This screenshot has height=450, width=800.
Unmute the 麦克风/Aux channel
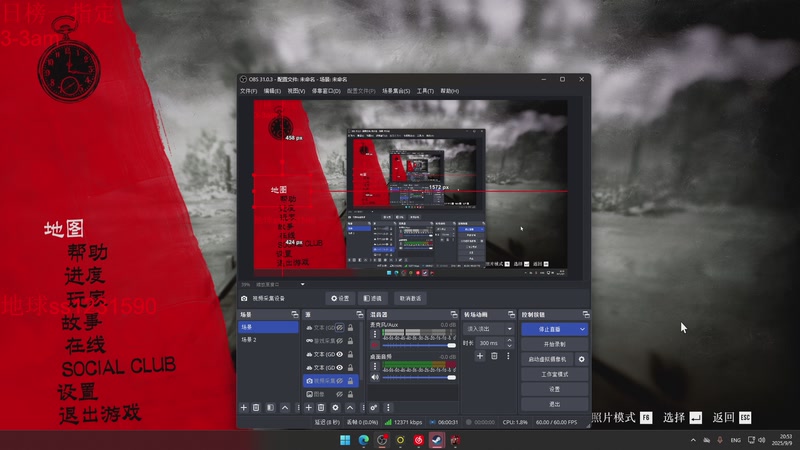pyautogui.click(x=375, y=345)
